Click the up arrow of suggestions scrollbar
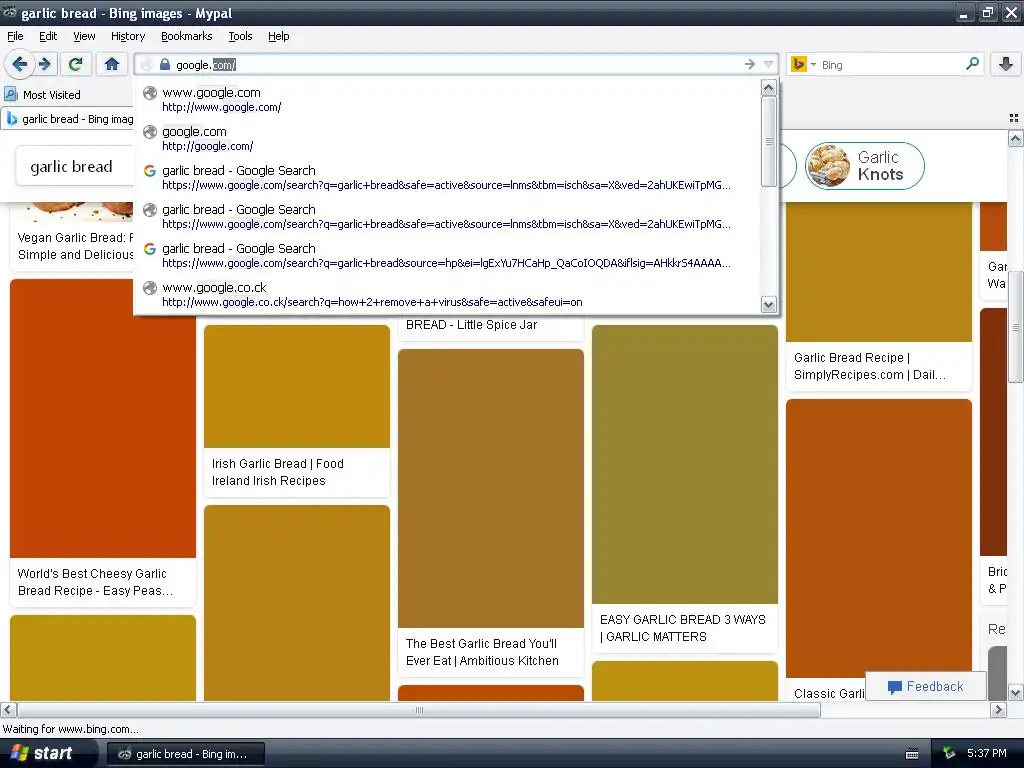The image size is (1024, 768). (769, 88)
